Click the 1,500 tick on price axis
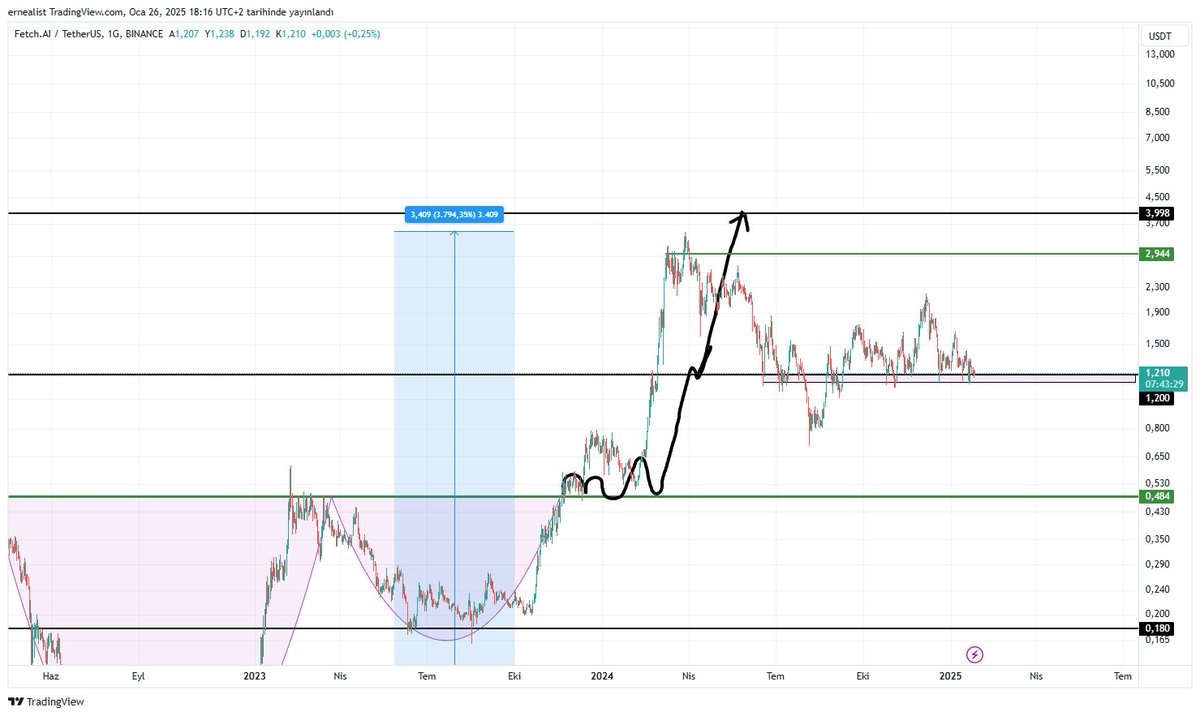This screenshot has height=716, width=1200. pyautogui.click(x=1159, y=344)
